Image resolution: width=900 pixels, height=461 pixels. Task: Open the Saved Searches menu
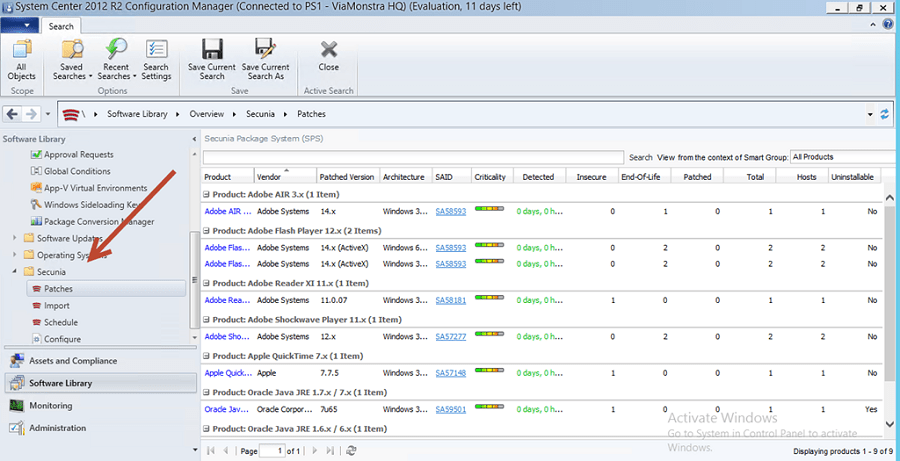71,60
